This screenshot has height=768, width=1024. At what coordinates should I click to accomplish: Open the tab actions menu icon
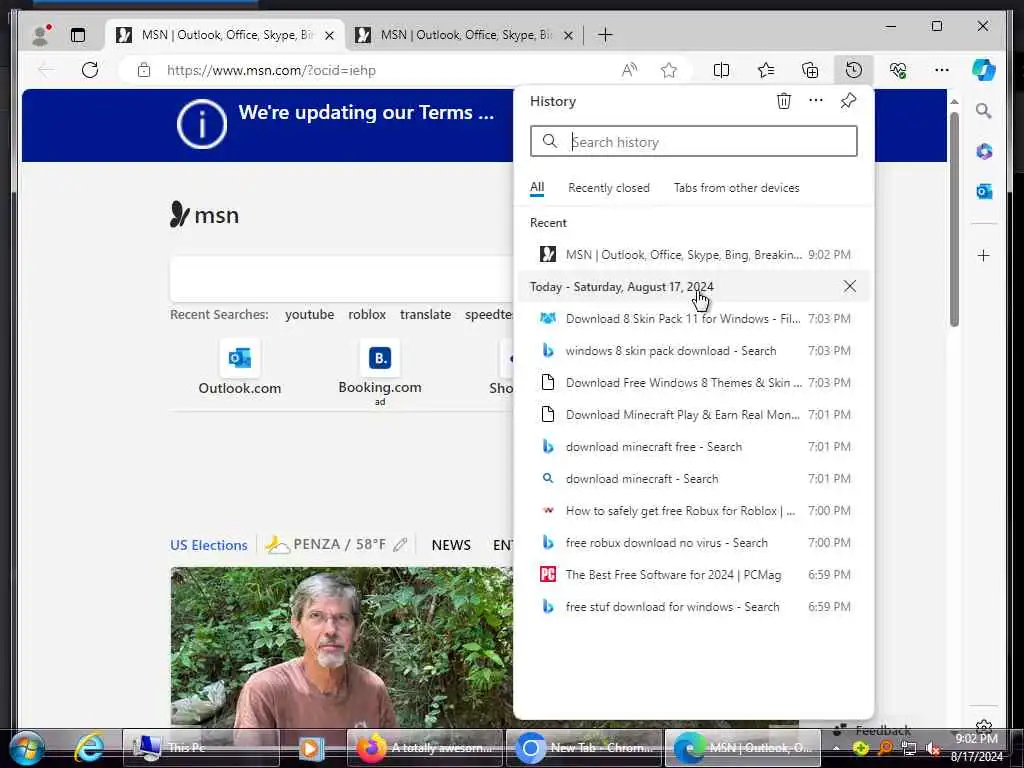pyautogui.click(x=78, y=35)
